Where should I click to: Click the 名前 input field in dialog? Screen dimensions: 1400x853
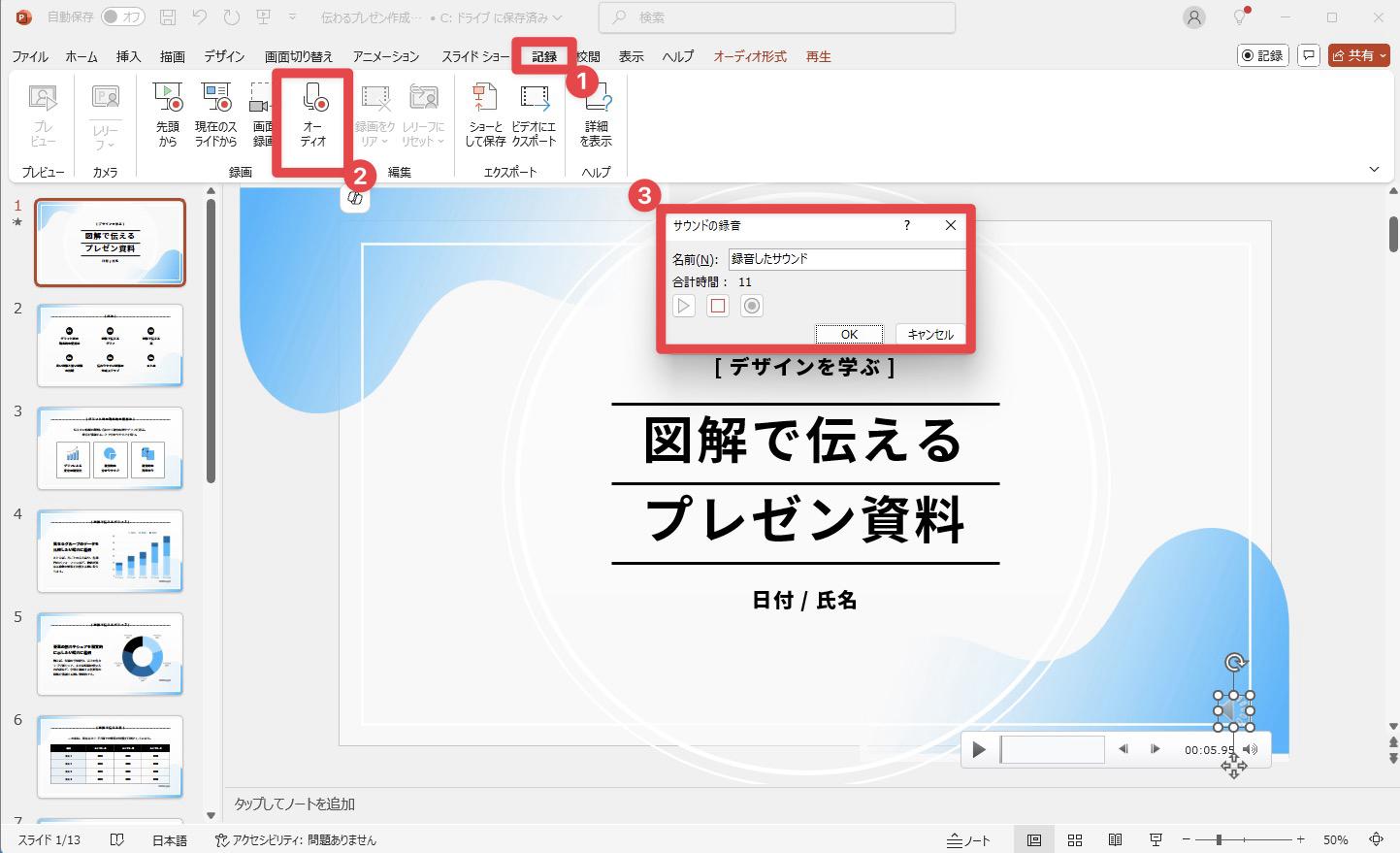pyautogui.click(x=847, y=259)
